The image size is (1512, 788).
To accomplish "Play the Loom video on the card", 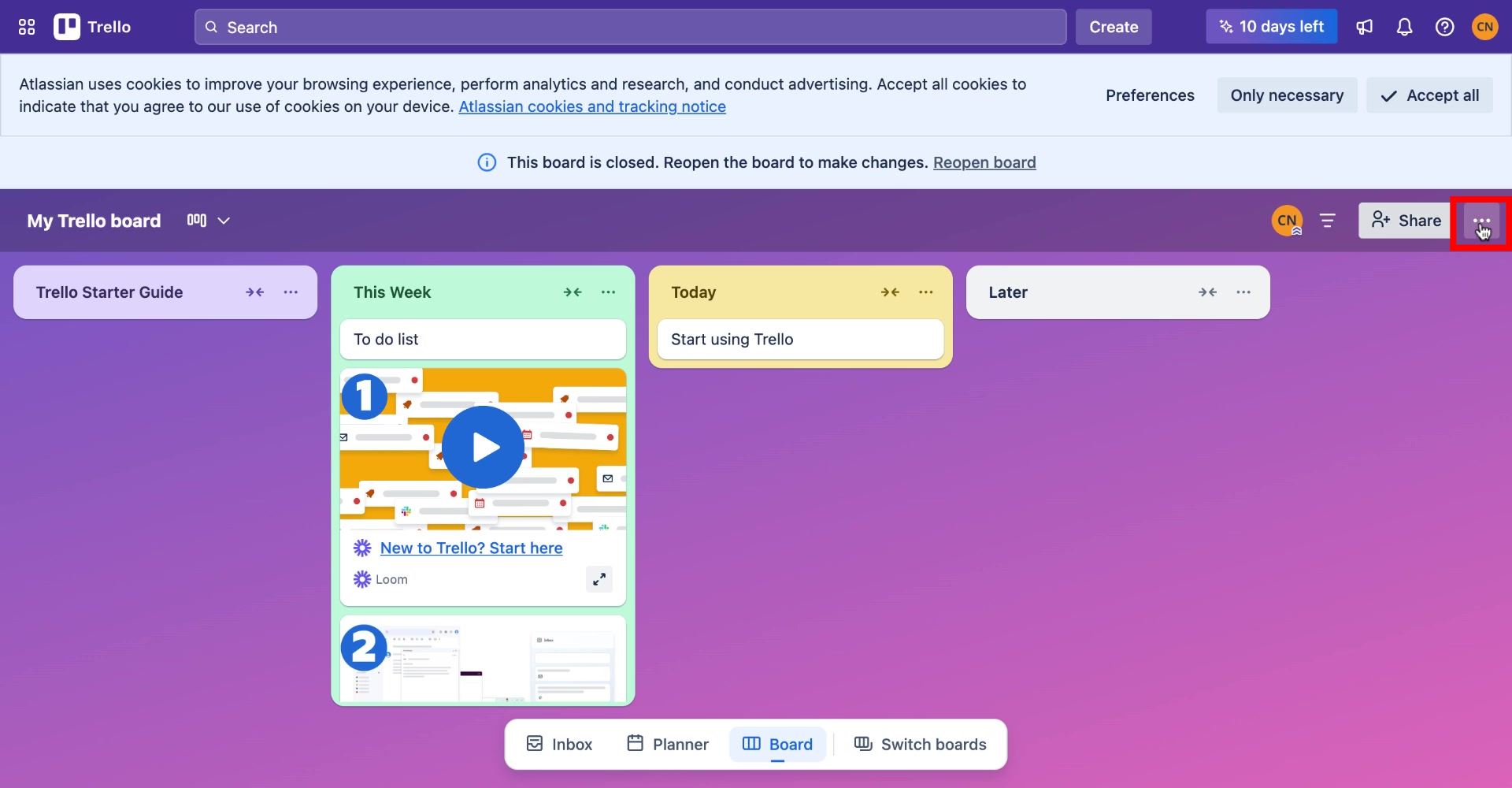I will [483, 447].
